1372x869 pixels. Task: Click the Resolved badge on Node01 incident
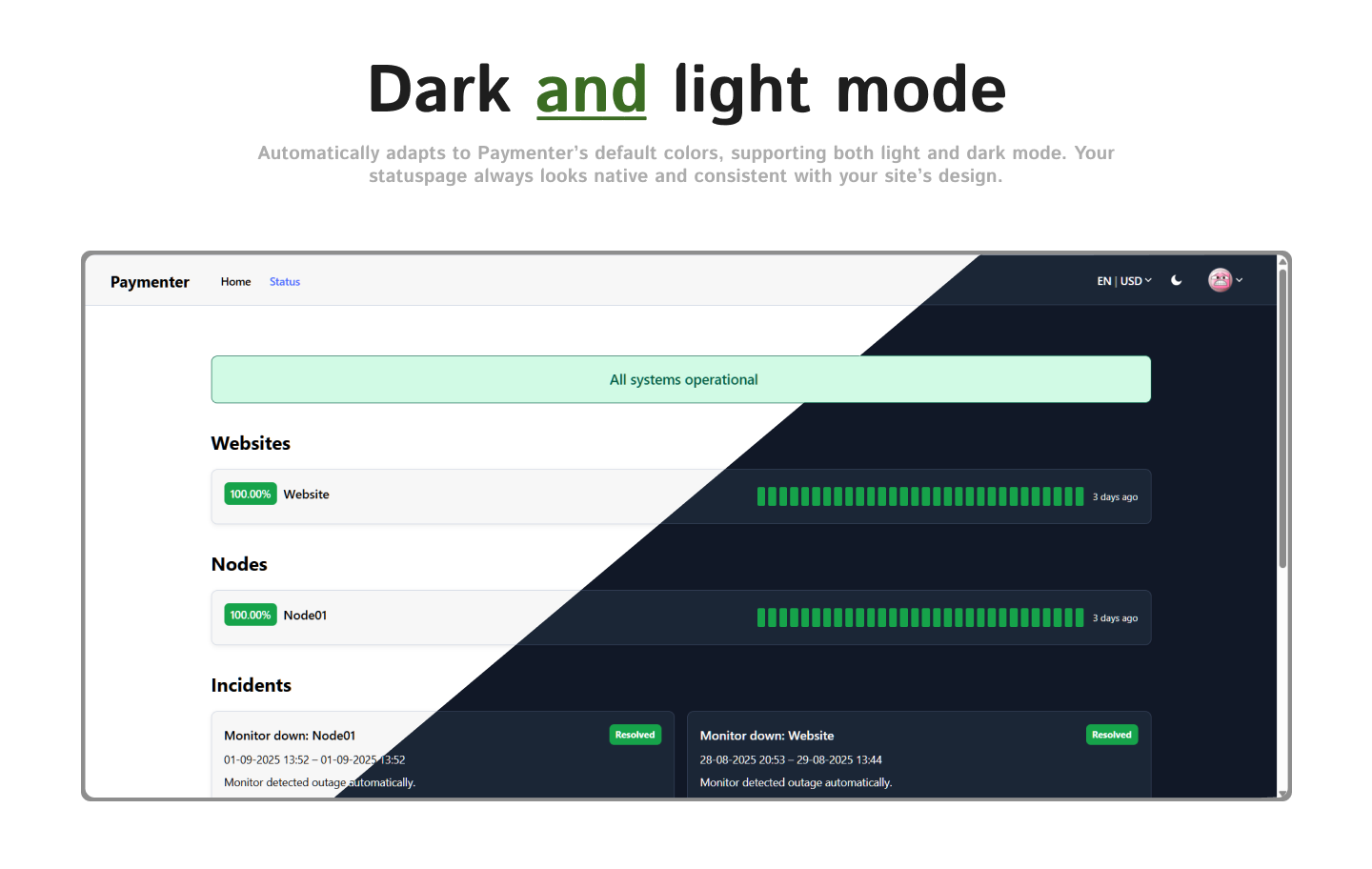click(636, 735)
